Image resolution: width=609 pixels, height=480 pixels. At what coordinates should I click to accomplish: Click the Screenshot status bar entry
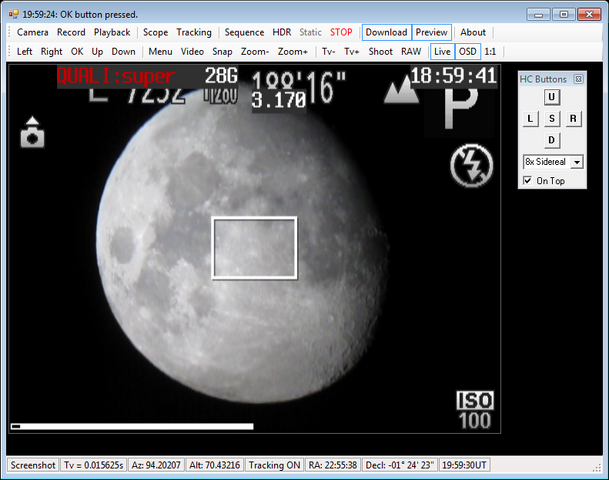point(33,465)
